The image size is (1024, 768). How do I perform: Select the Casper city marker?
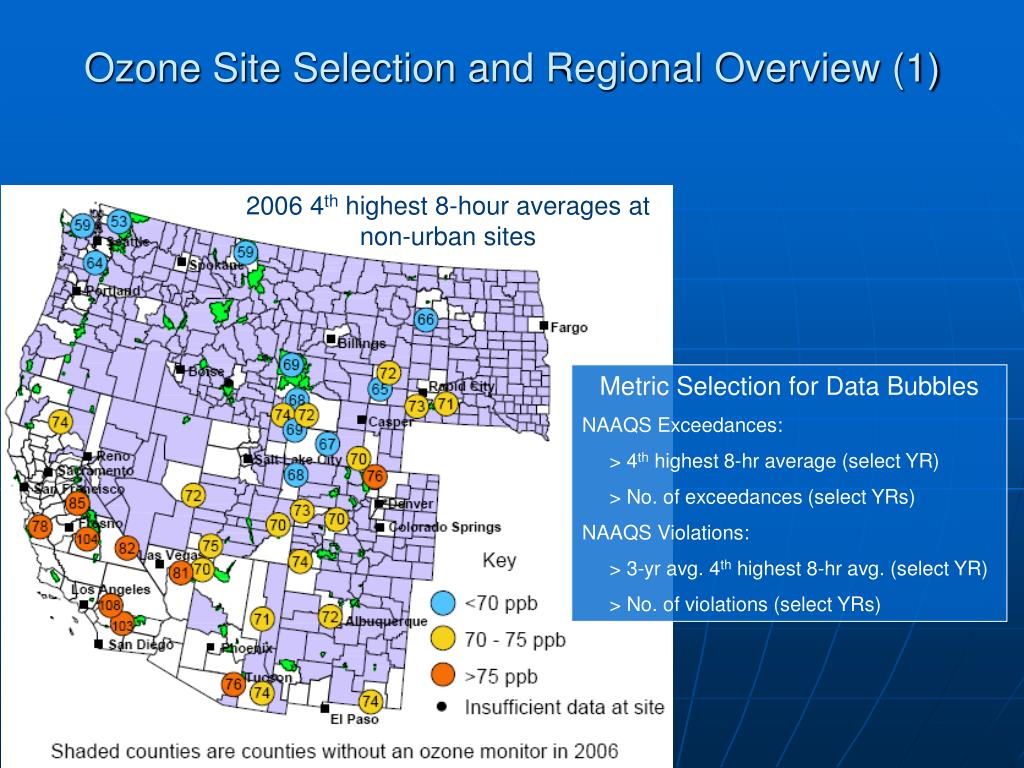point(362,420)
